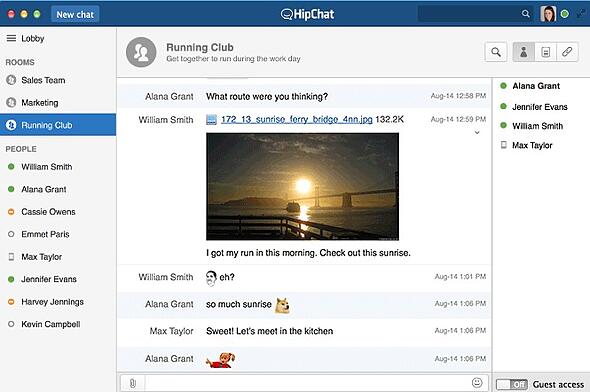
Task: Select Max Taylor in the room members panel
Action: (x=532, y=145)
